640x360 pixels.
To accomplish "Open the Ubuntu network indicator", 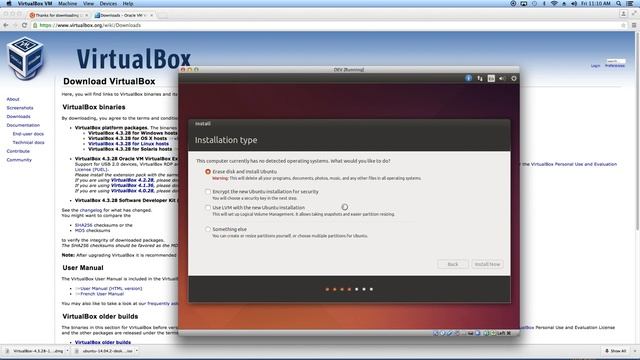I will (480, 78).
